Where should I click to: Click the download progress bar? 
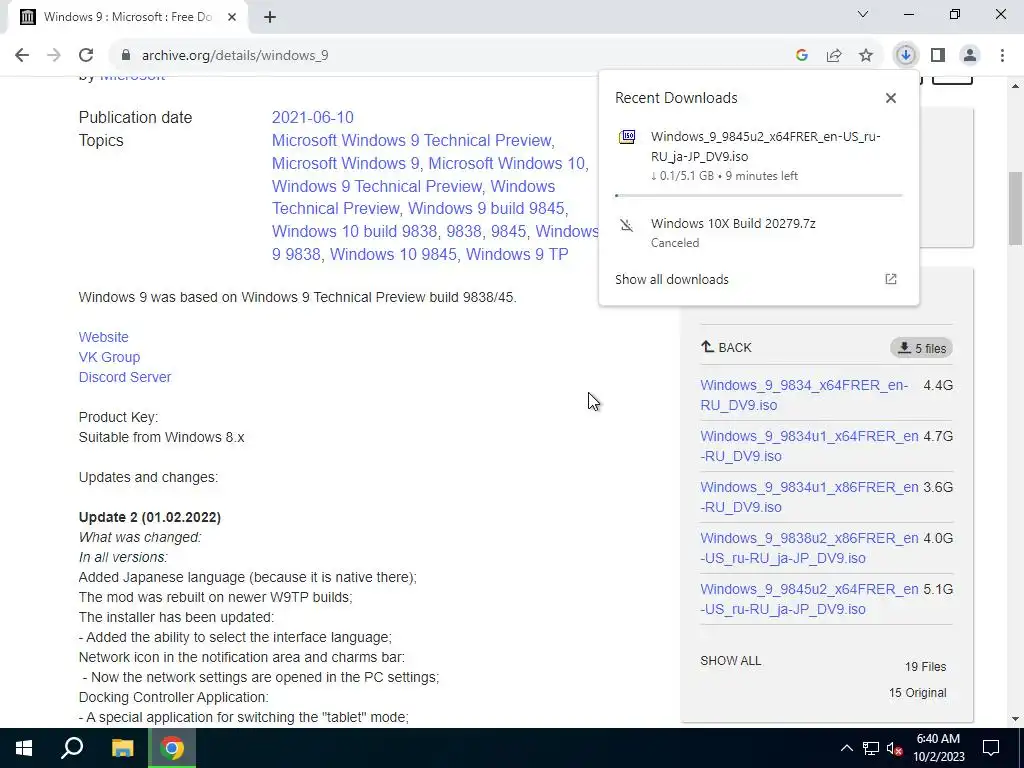click(x=759, y=195)
